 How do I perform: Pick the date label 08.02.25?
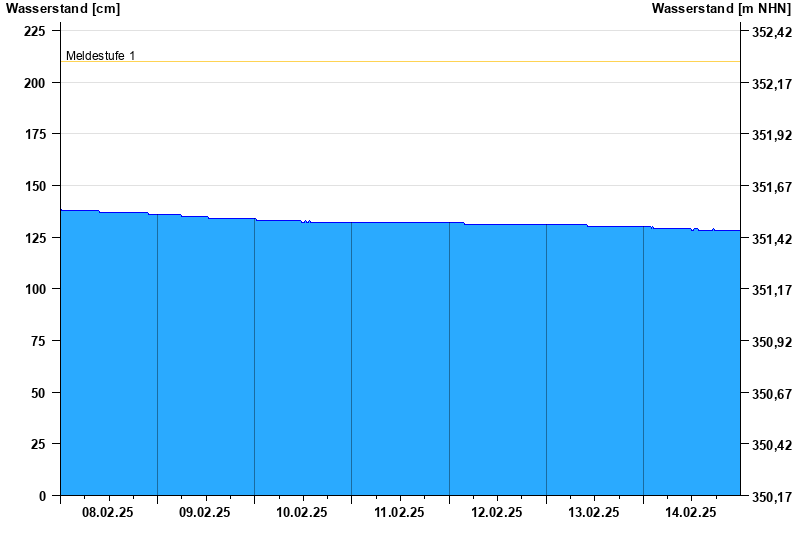pos(108,512)
